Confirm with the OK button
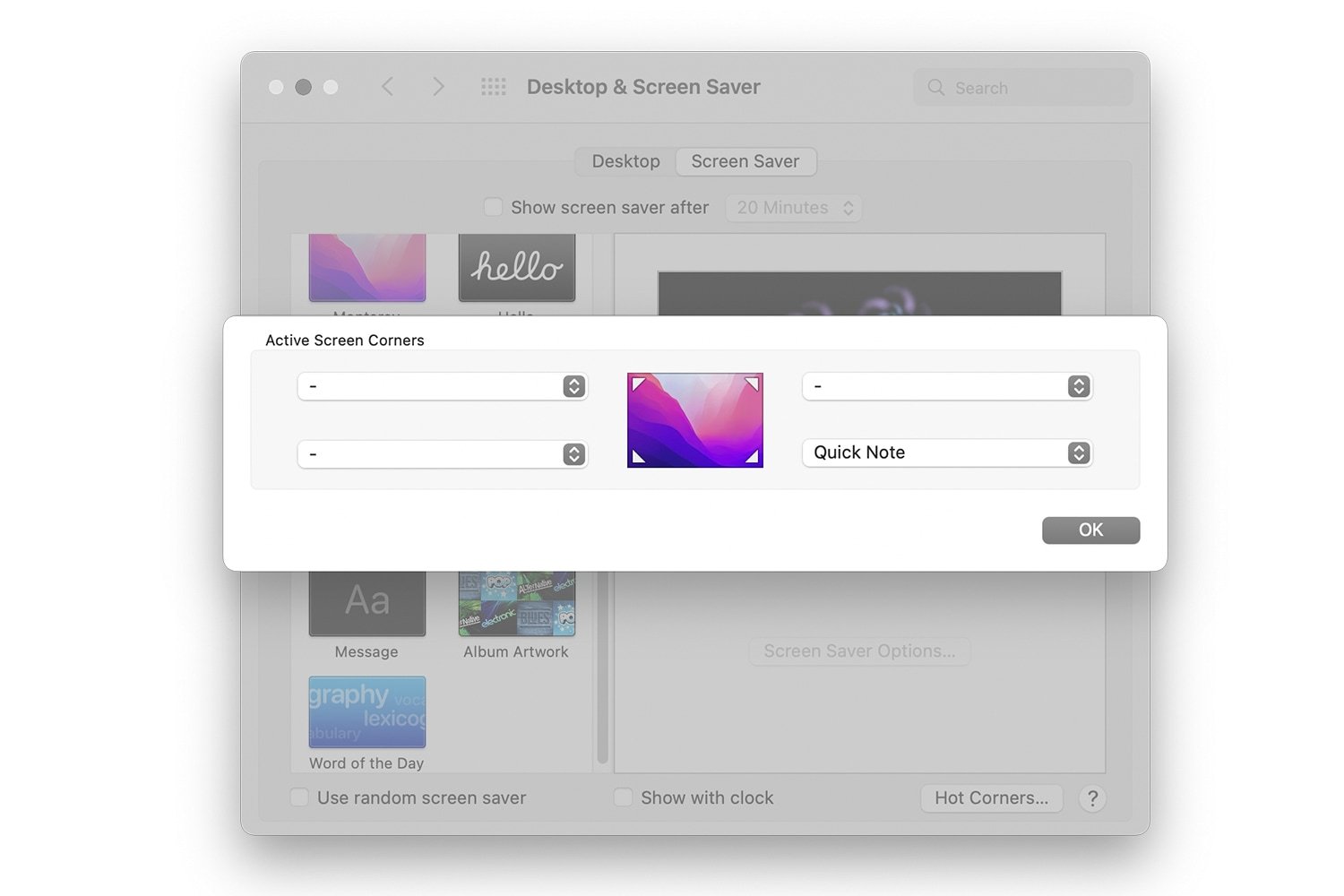 click(x=1090, y=530)
